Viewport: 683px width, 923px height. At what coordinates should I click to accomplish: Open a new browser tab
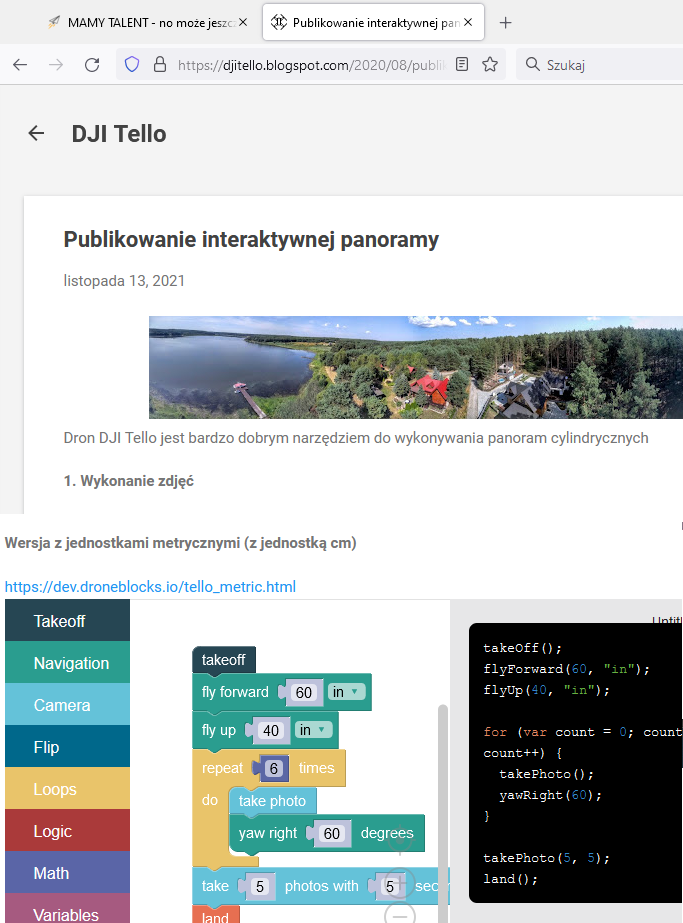(x=506, y=22)
